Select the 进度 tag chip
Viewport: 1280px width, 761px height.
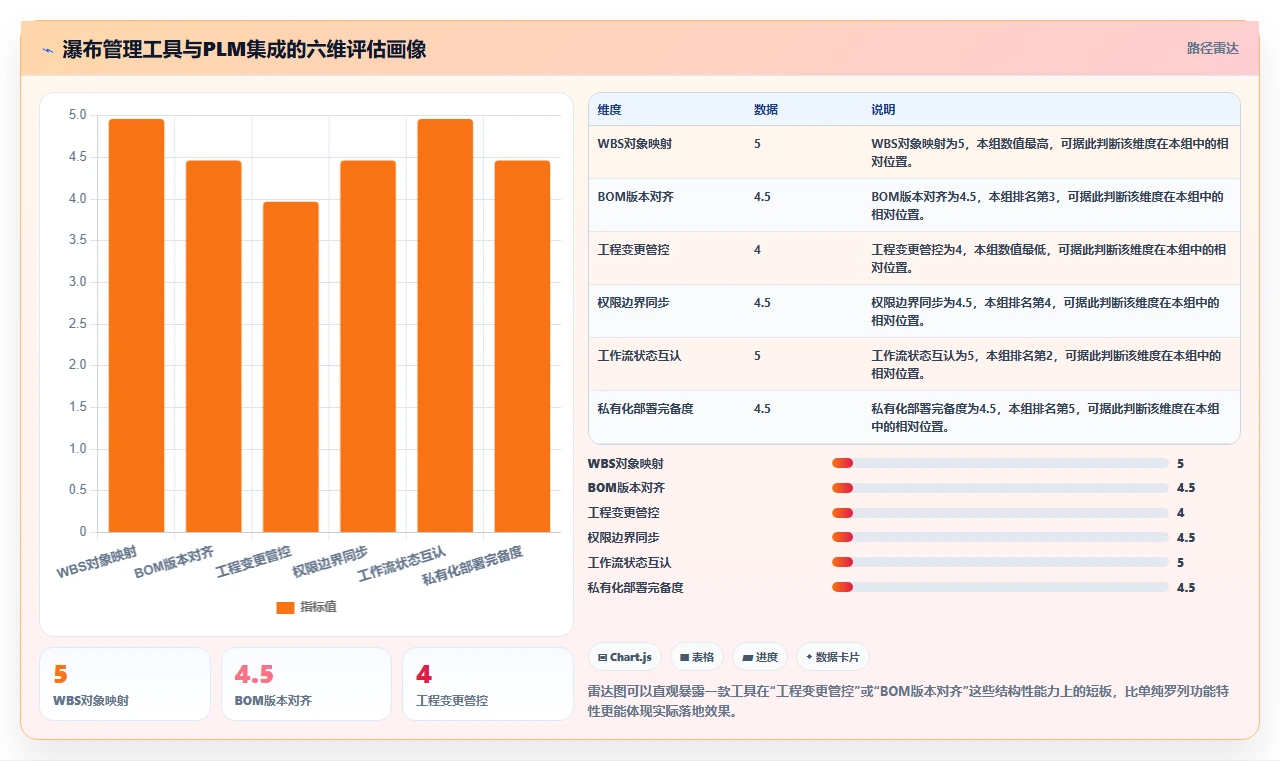[x=760, y=657]
